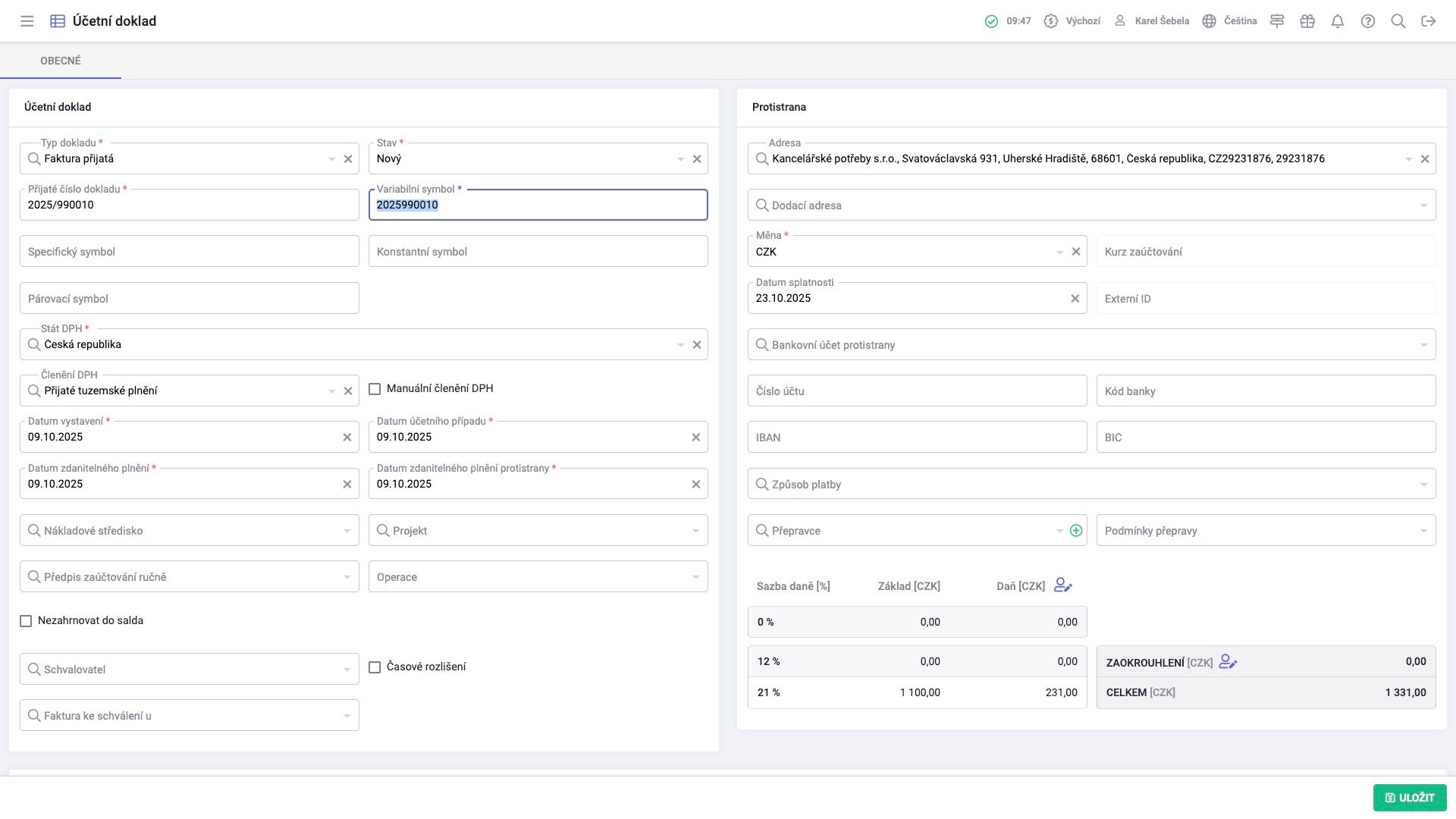1456x819 pixels.
Task: Open the hamburger main menu
Action: [27, 21]
